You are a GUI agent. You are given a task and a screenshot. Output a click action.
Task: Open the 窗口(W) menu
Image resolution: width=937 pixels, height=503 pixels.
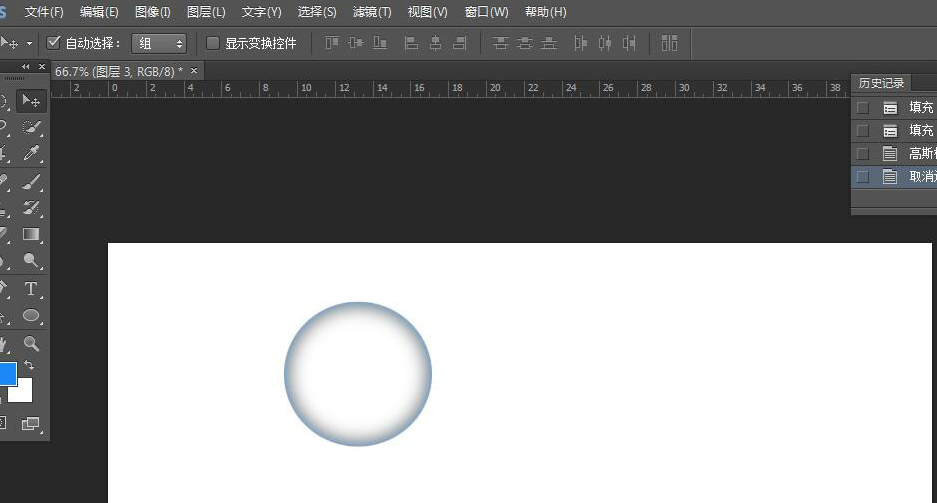click(x=486, y=12)
